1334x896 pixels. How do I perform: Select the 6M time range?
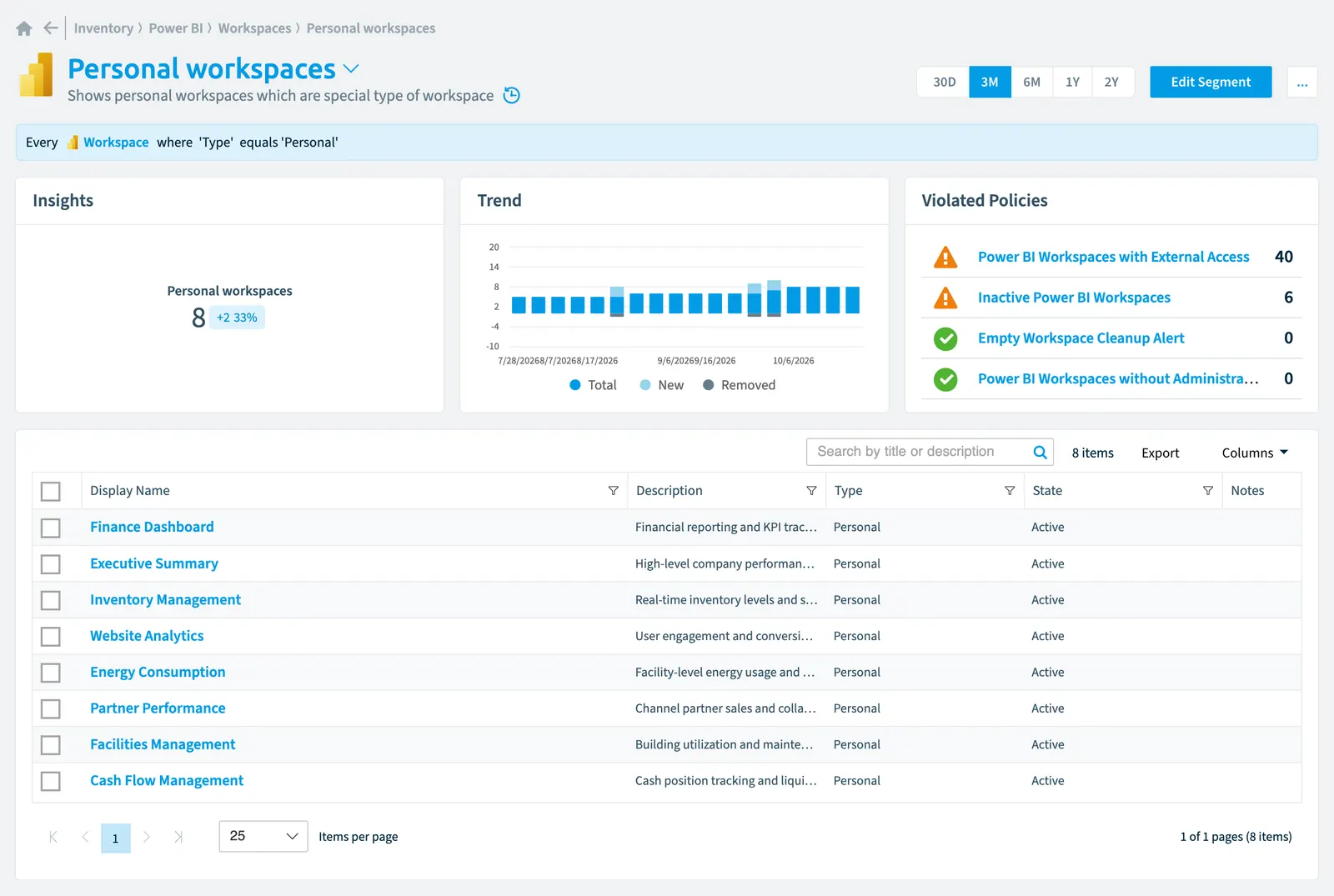[x=1031, y=82]
